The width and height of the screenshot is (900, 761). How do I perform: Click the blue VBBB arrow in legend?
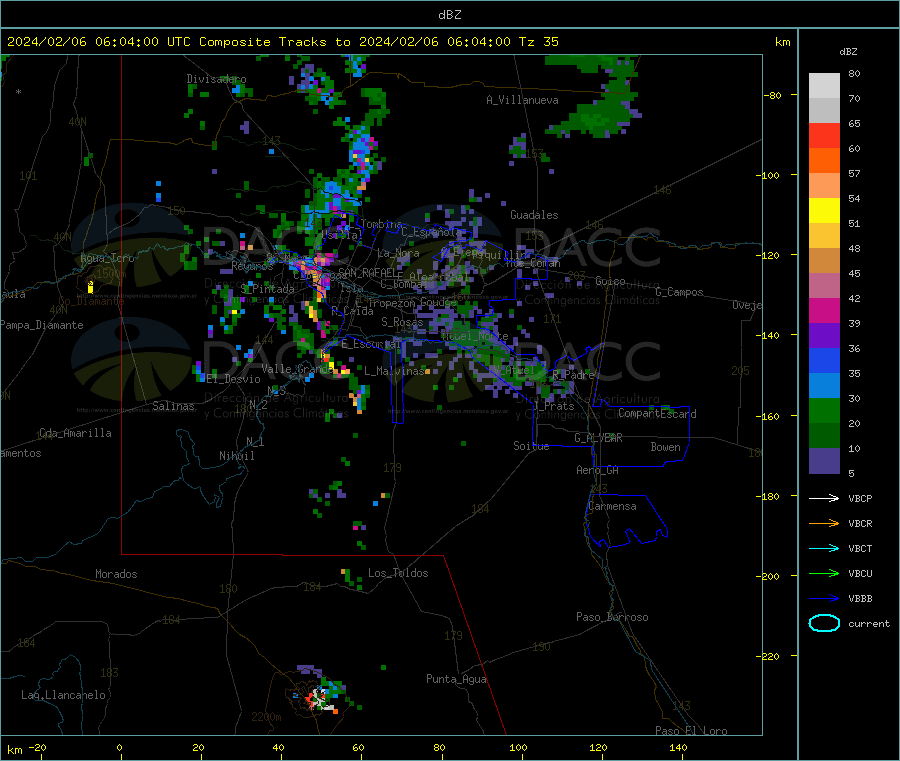coord(824,598)
